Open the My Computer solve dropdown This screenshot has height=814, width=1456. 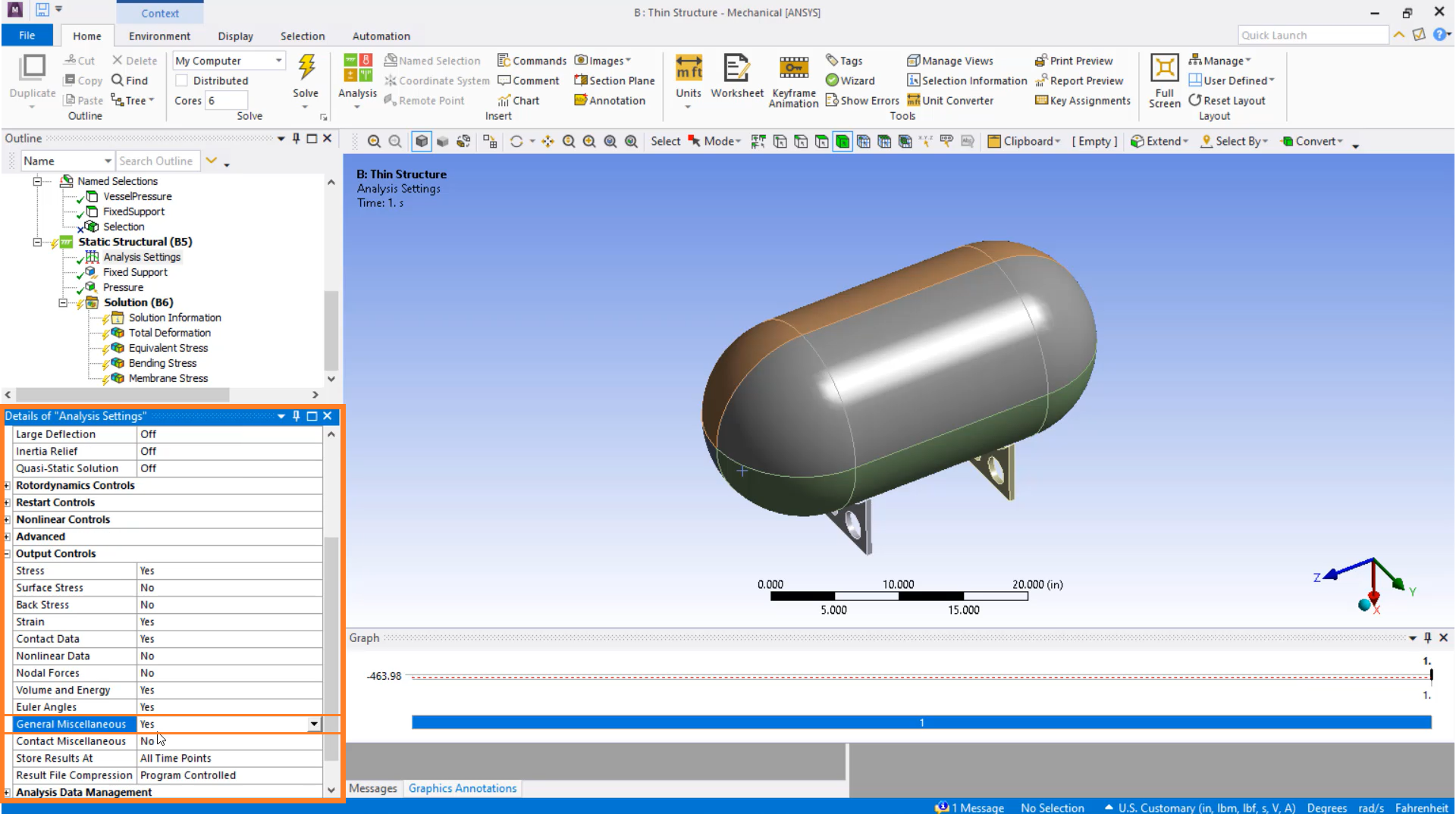click(x=278, y=61)
